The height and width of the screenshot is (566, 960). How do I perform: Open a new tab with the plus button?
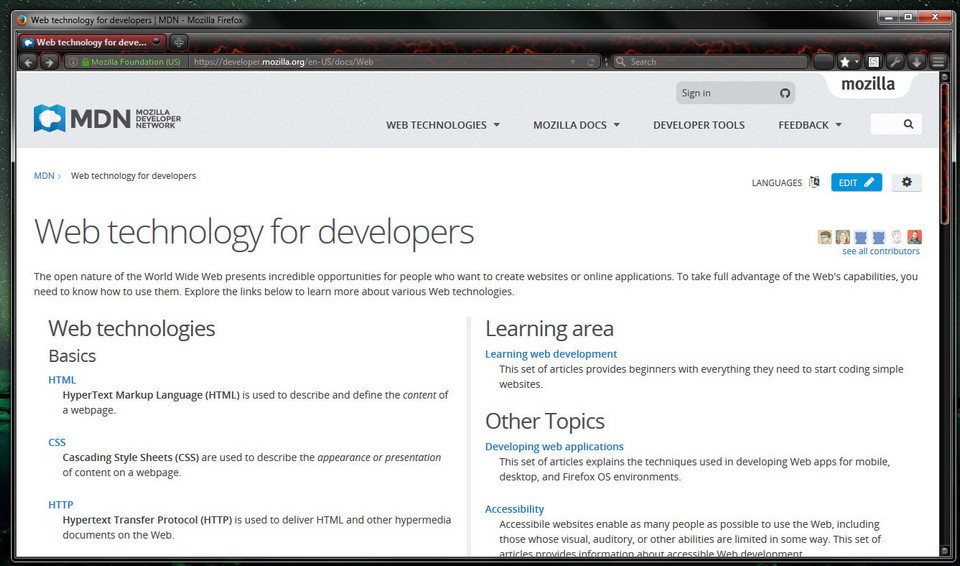(179, 42)
